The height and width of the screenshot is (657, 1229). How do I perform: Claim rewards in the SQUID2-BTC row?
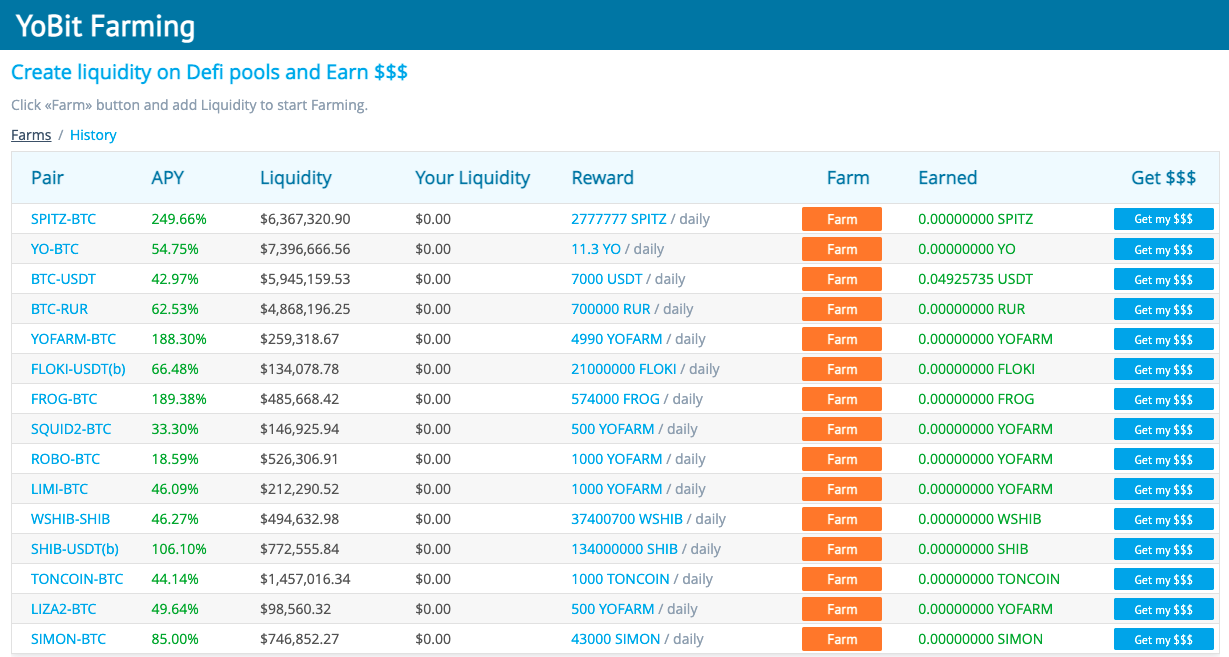coord(1164,429)
